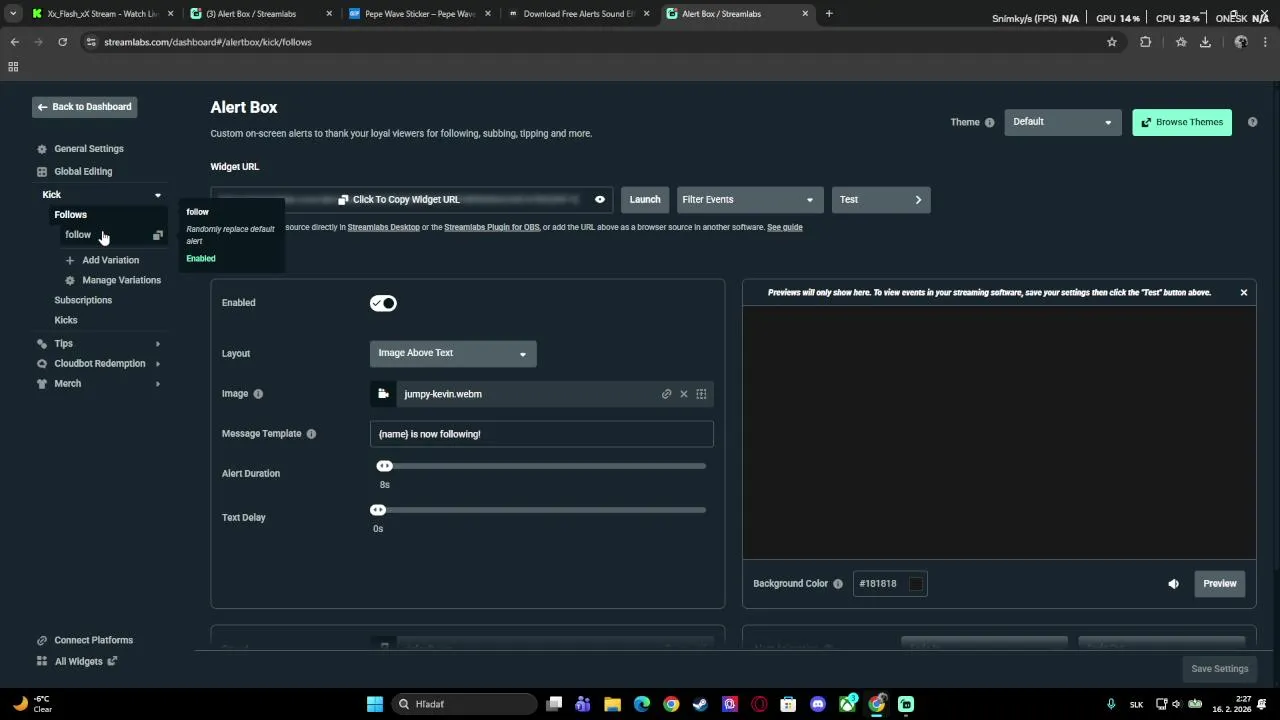This screenshot has width=1280, height=720.
Task: Click the link icon in the Image field
Action: [667, 394]
